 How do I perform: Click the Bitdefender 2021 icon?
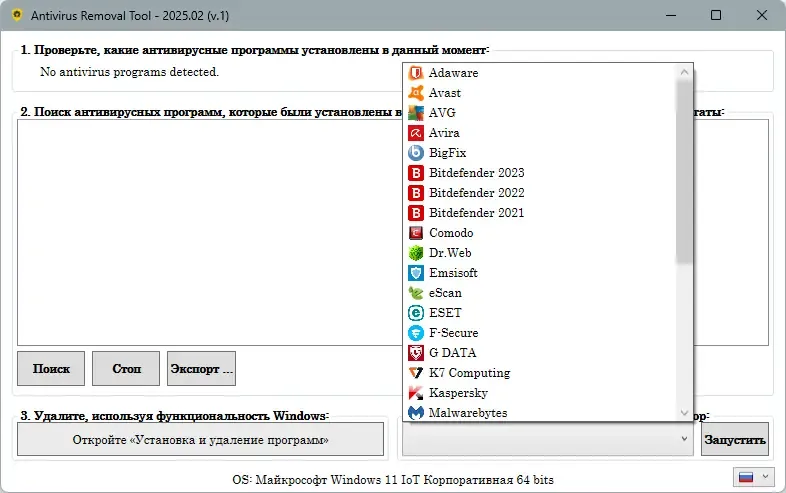(x=416, y=213)
